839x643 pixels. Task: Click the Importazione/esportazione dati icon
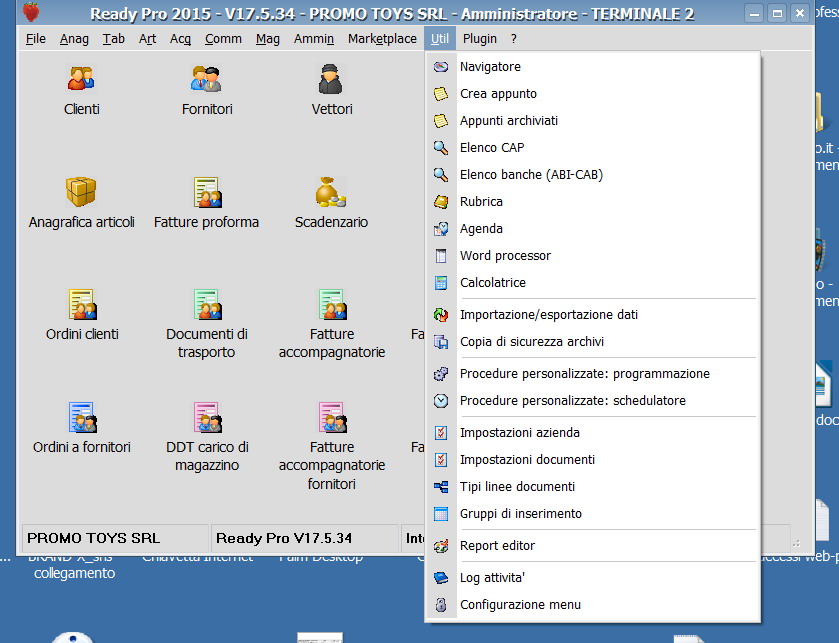[x=441, y=315]
